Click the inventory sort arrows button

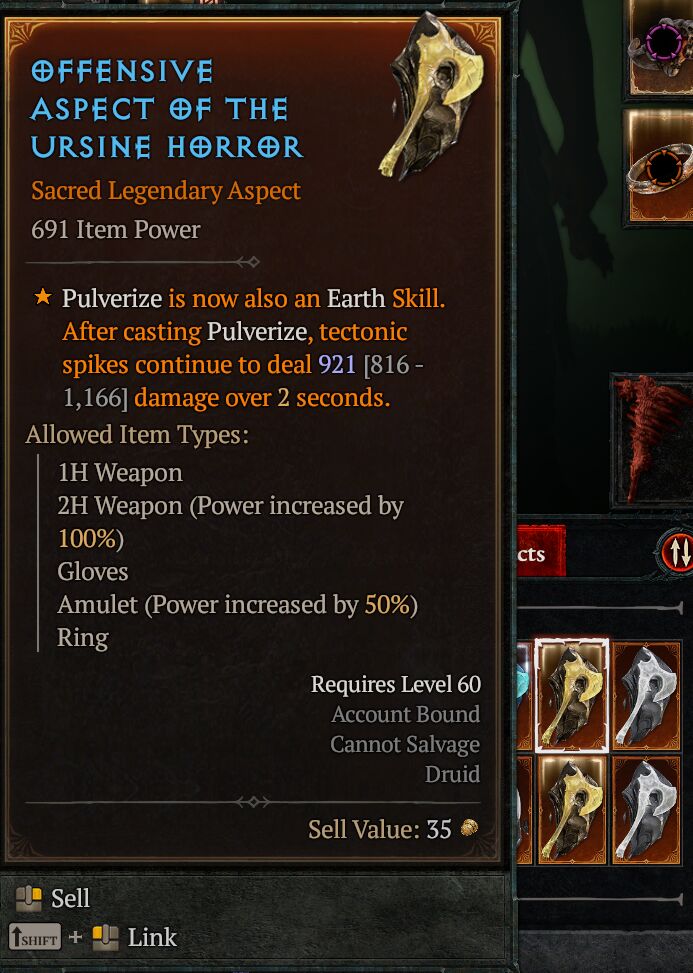click(676, 552)
